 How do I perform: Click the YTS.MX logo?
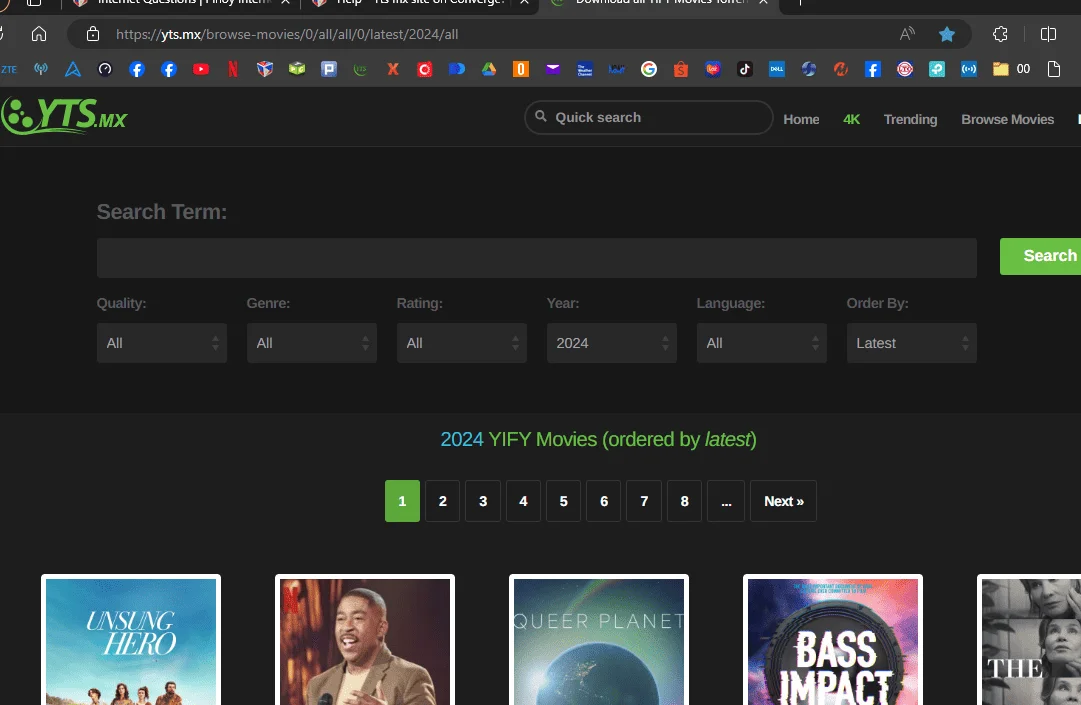(64, 116)
